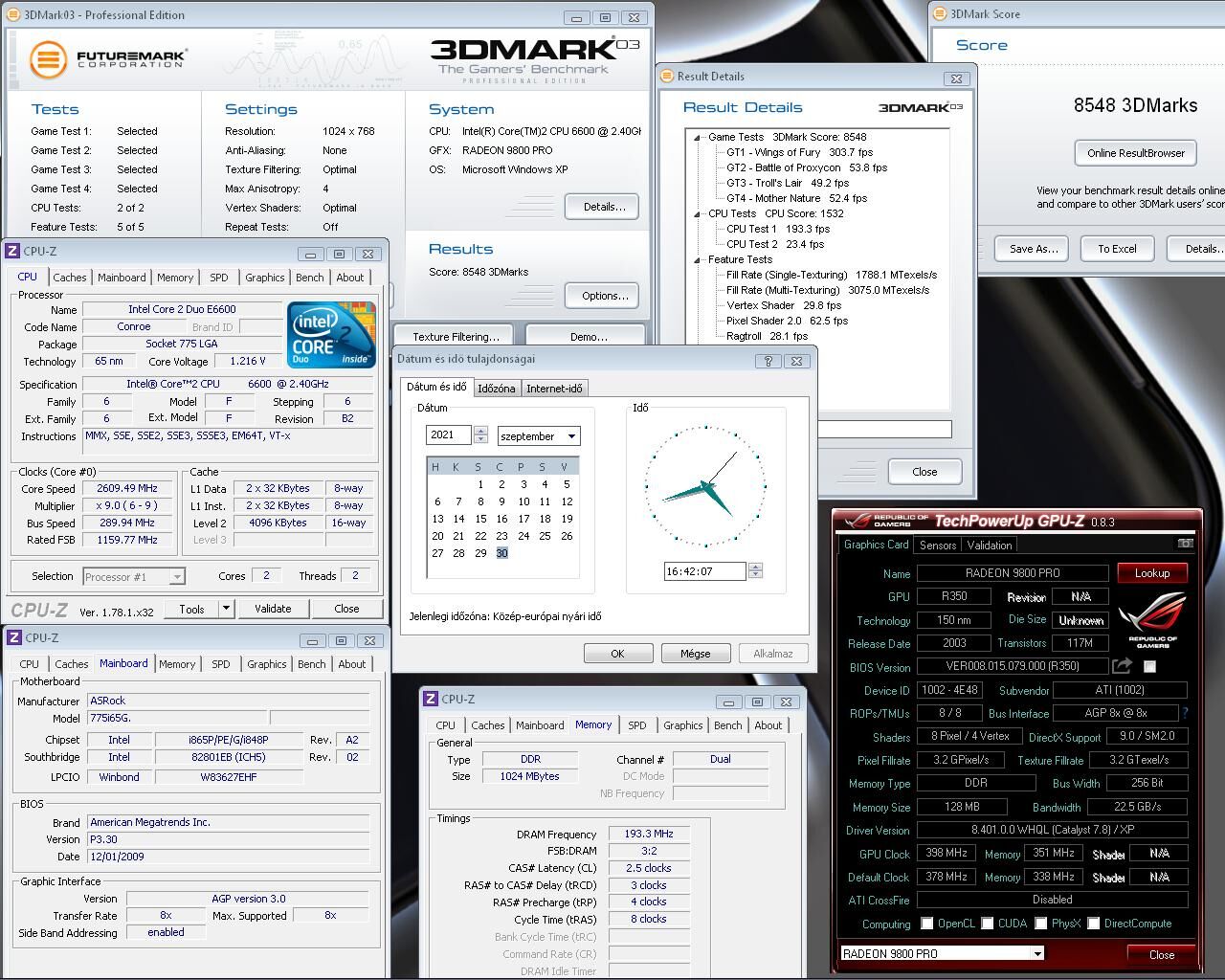Click the CPU-Z title bar icon of the Mainboard window

13,638
